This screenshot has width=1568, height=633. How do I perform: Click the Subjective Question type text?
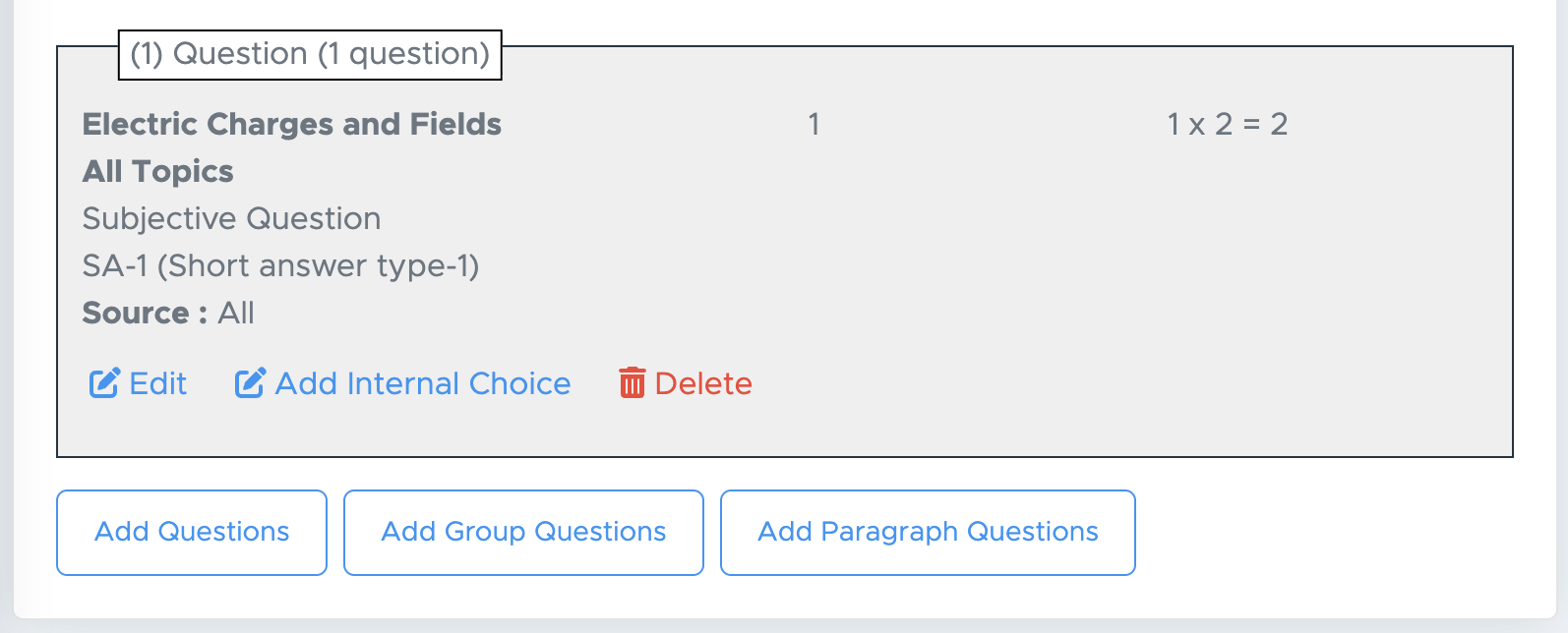[231, 218]
